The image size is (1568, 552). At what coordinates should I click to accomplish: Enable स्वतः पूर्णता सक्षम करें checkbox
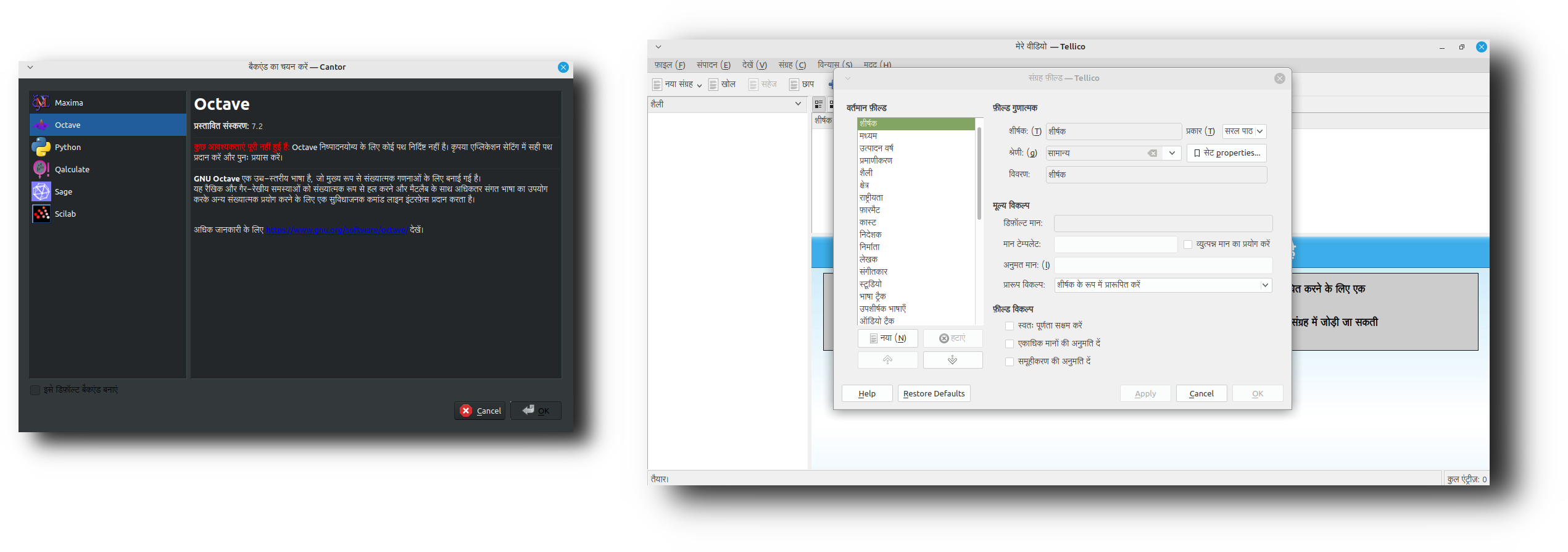click(x=1010, y=326)
